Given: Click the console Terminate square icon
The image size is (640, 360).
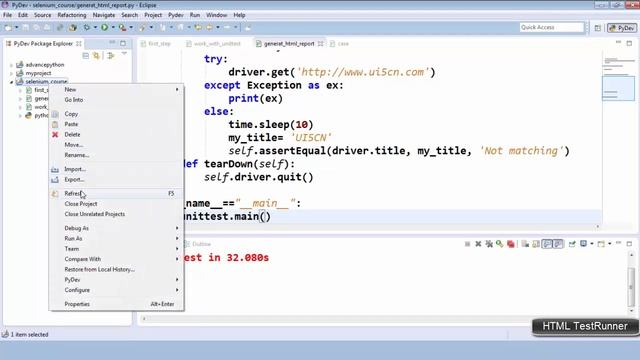Looking at the screenshot, I should (467, 244).
